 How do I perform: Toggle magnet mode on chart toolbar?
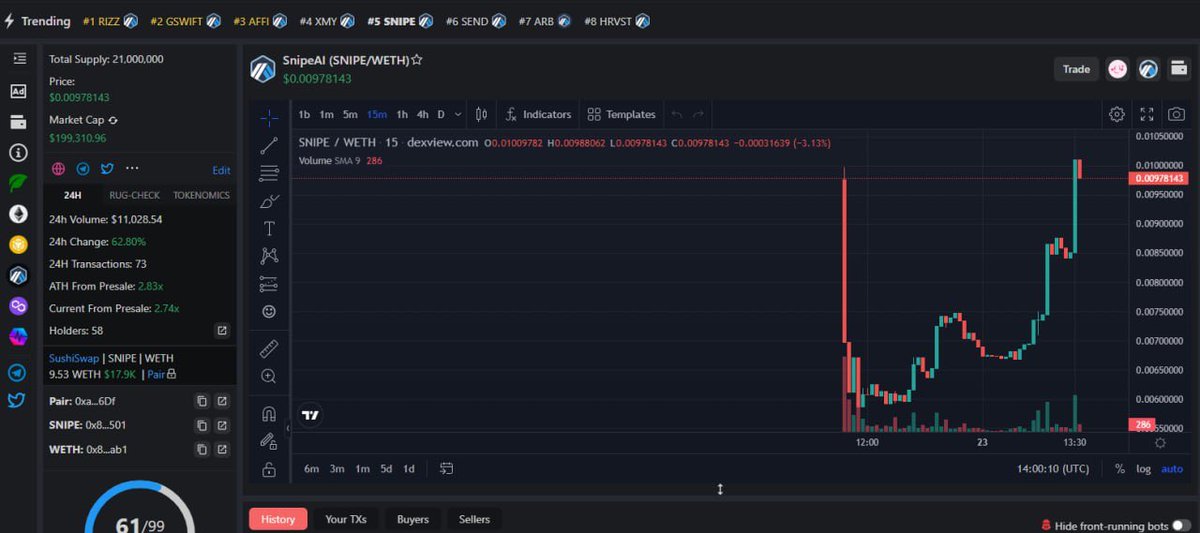(x=269, y=413)
